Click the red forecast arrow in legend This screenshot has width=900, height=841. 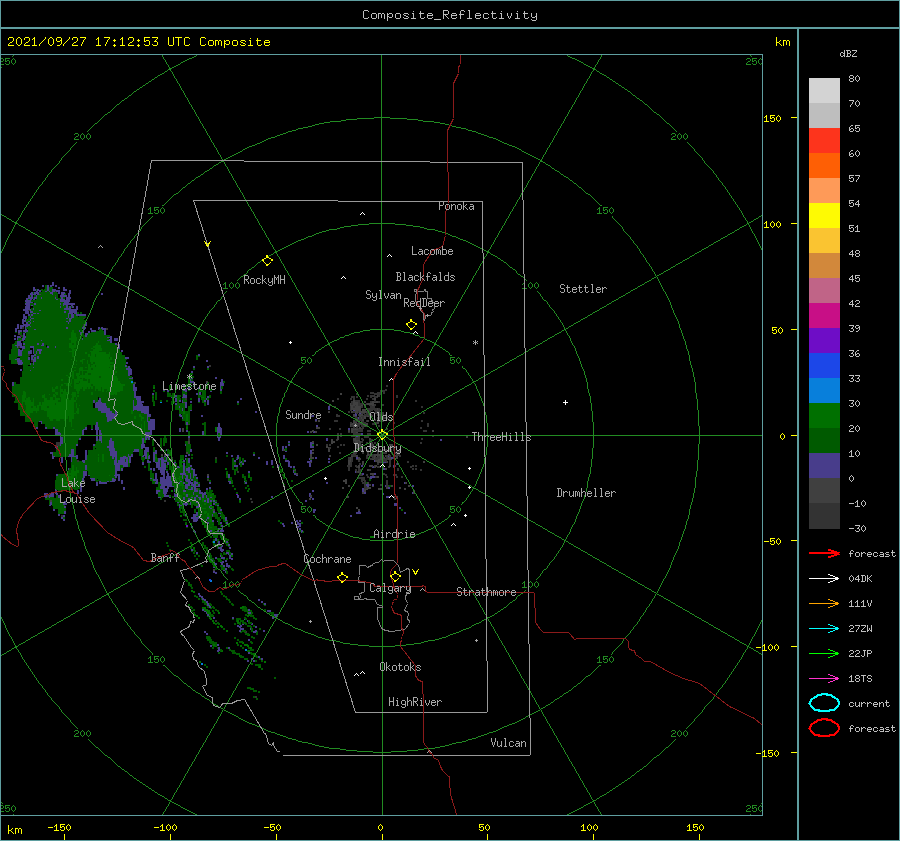824,553
